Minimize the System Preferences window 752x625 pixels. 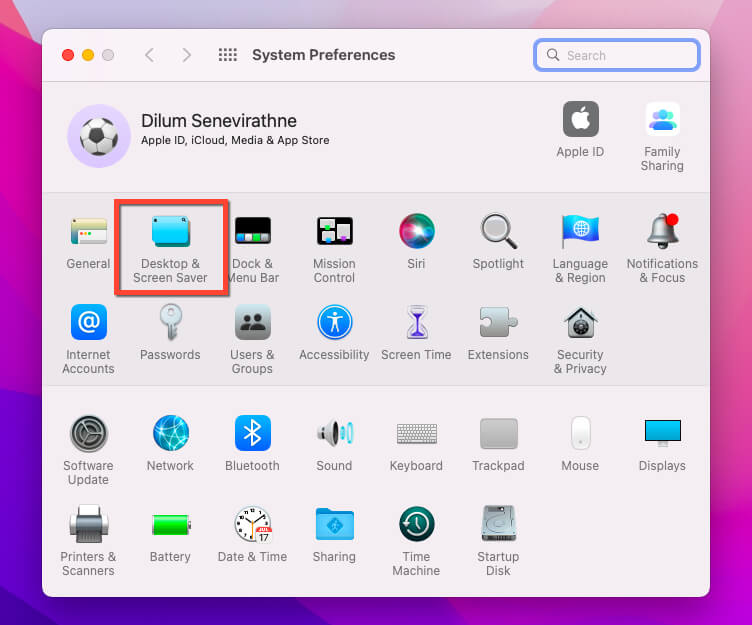point(88,55)
